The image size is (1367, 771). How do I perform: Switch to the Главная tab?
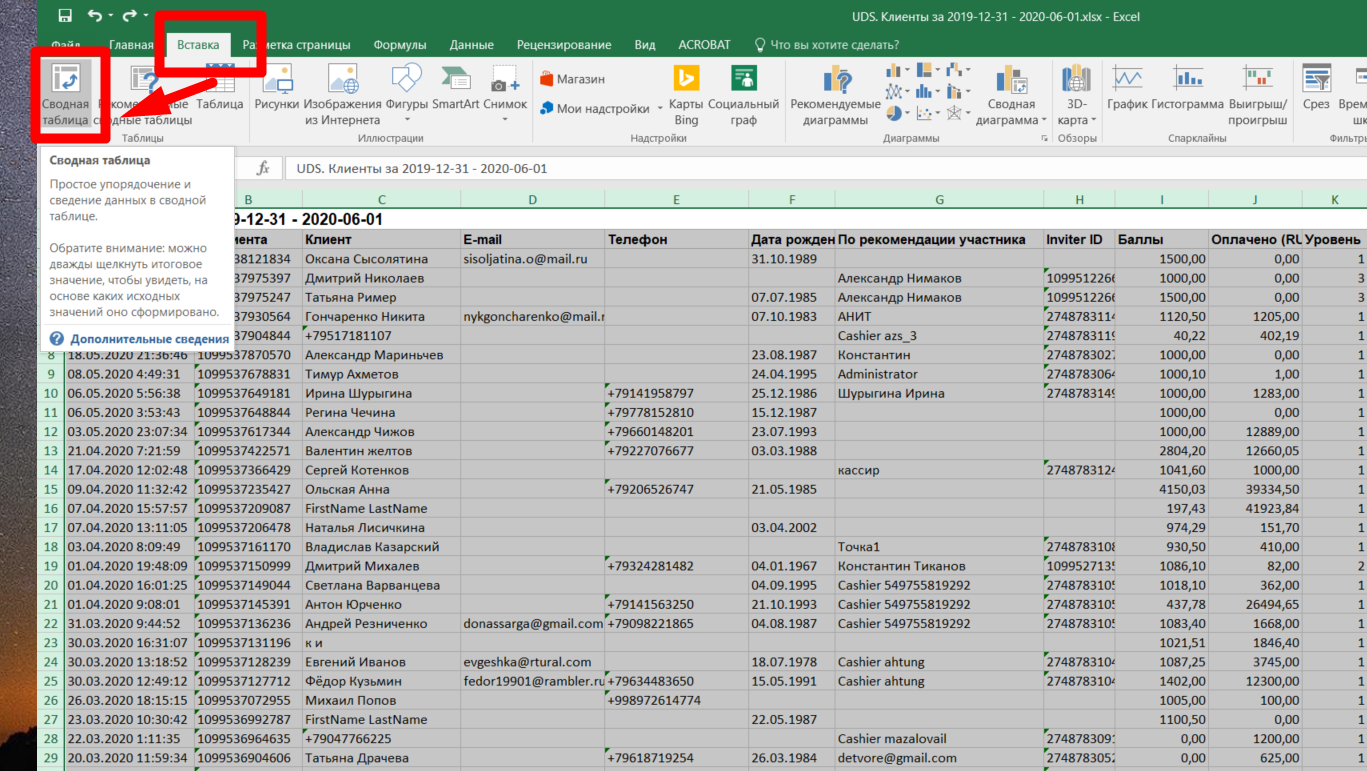pyautogui.click(x=131, y=45)
